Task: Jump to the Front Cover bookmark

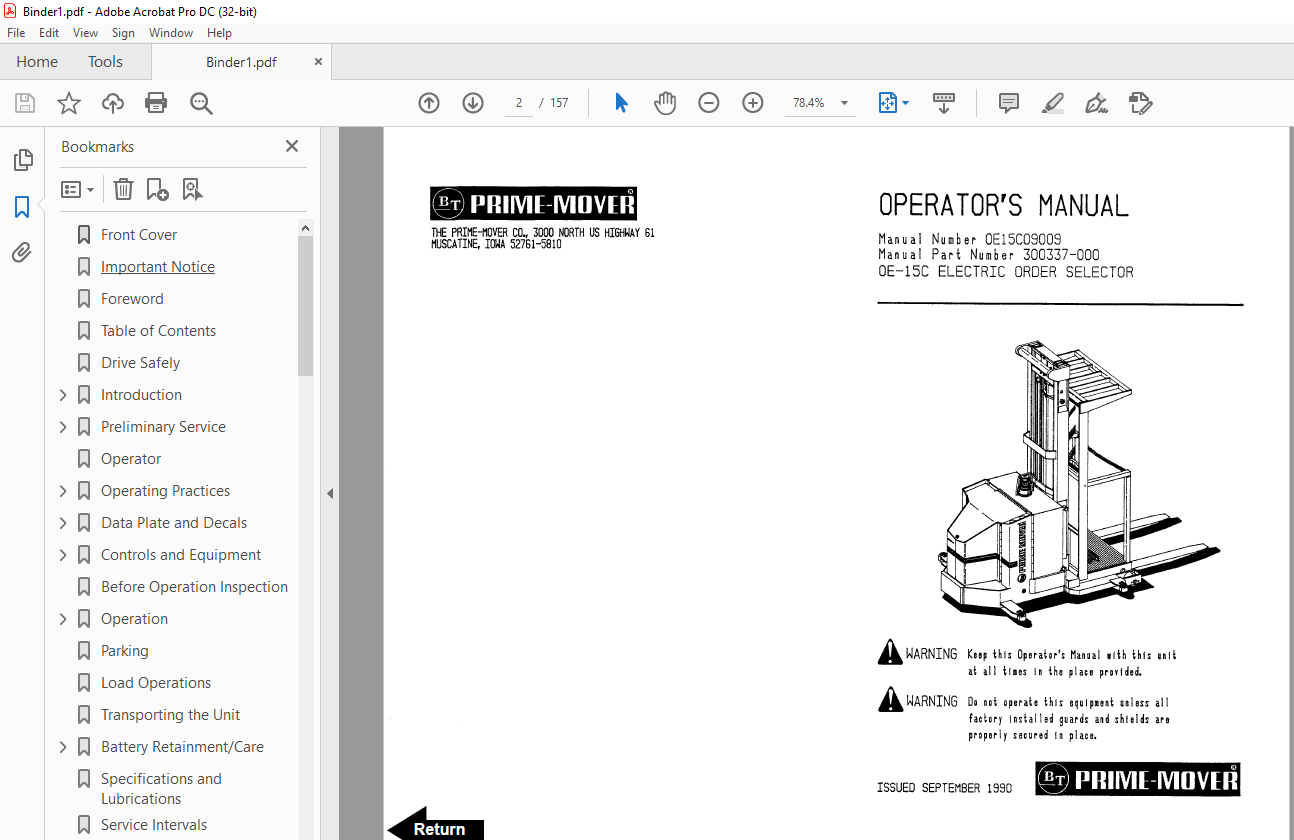Action: [x=139, y=235]
